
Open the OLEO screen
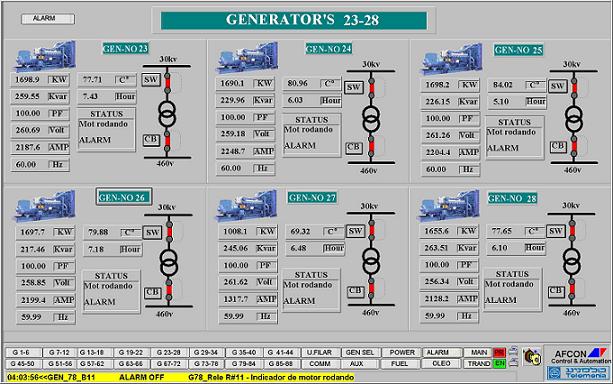[x=441, y=364]
